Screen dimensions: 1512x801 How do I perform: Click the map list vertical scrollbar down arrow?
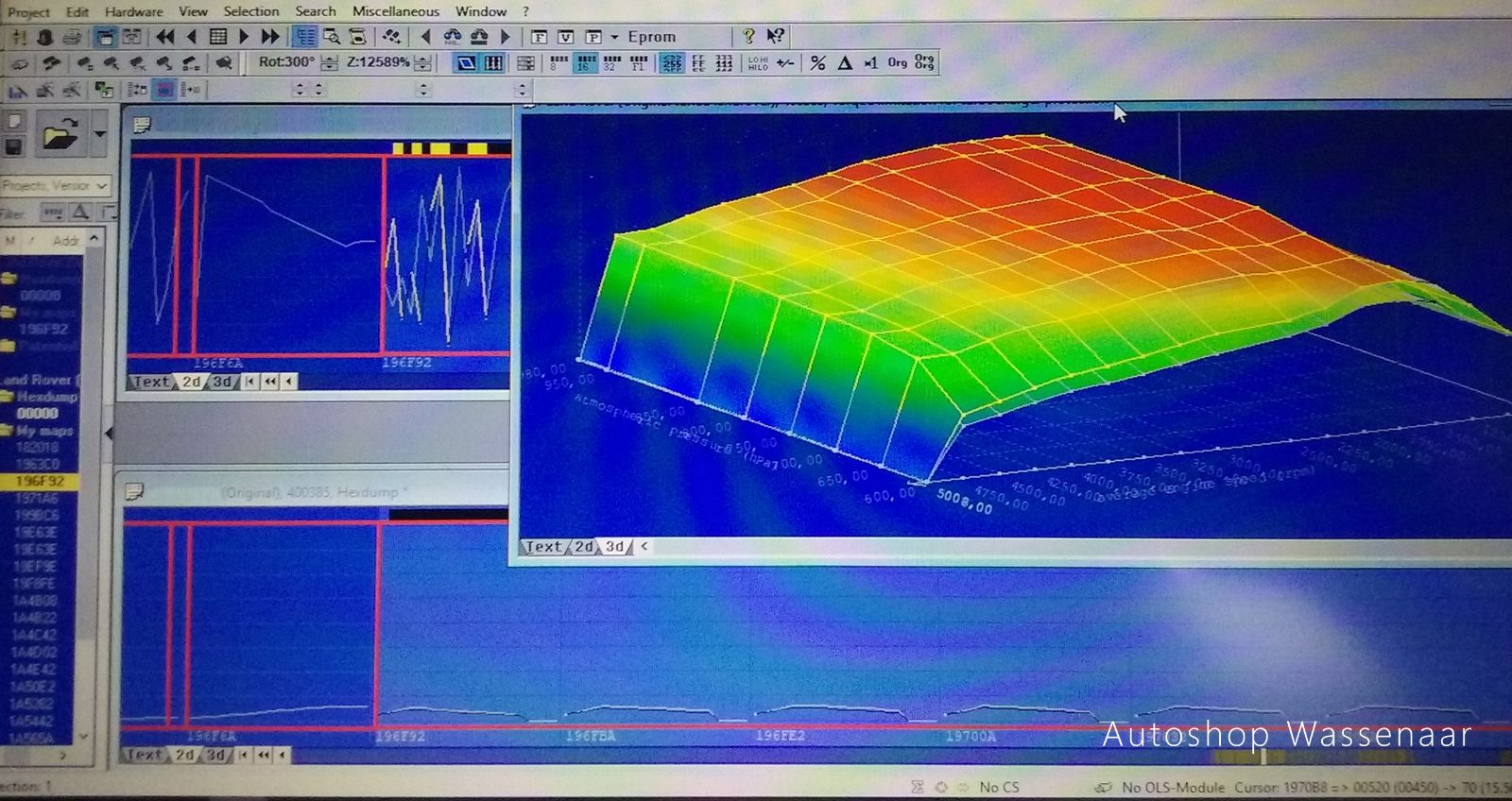coord(84,736)
